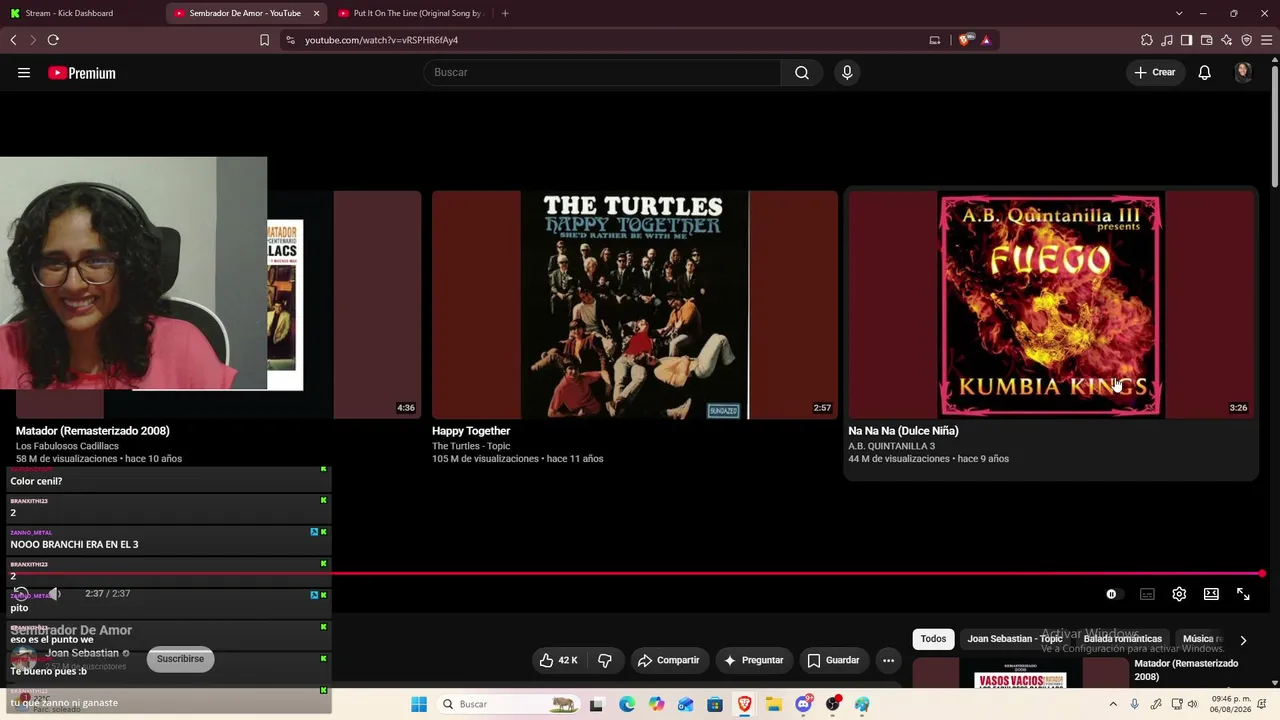1280x720 pixels.
Task: Click the Compartir share button
Action: (668, 660)
